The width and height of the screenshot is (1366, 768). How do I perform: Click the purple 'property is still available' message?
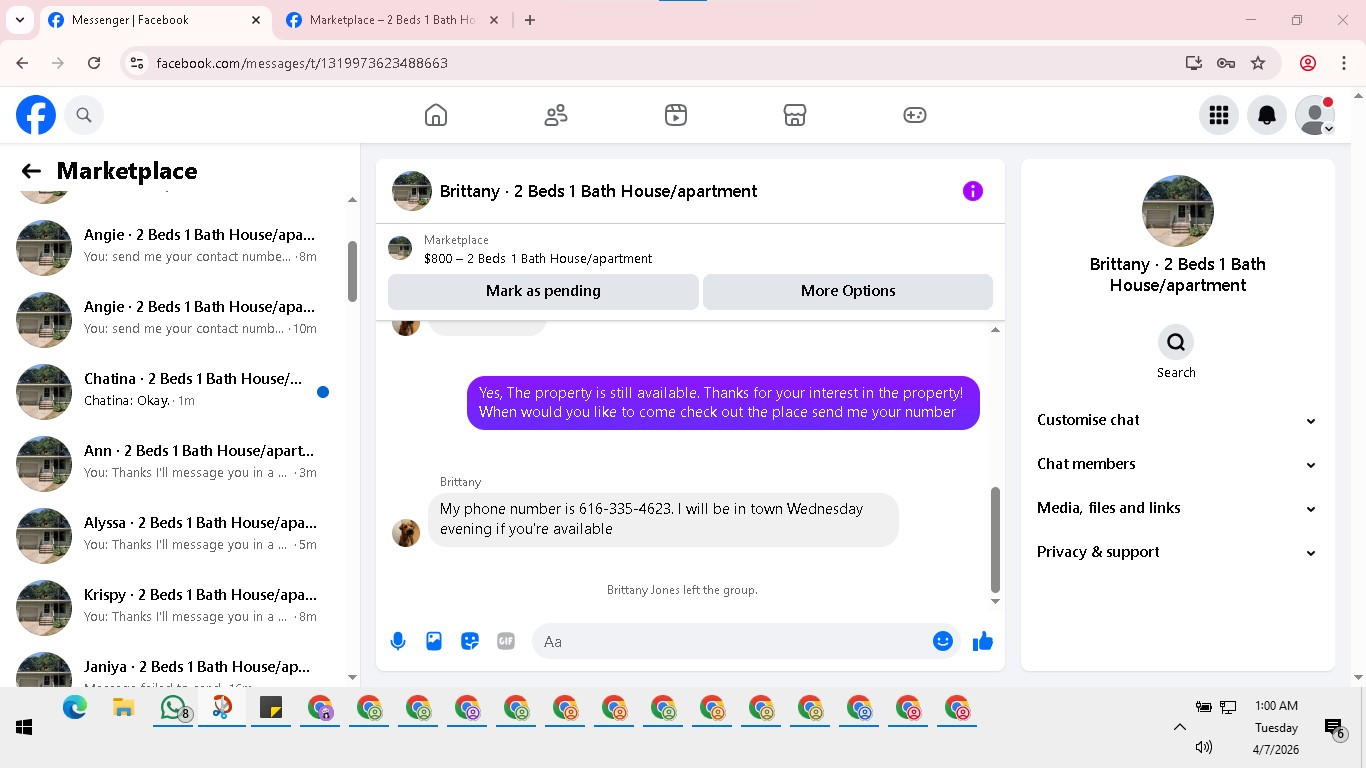tap(723, 403)
